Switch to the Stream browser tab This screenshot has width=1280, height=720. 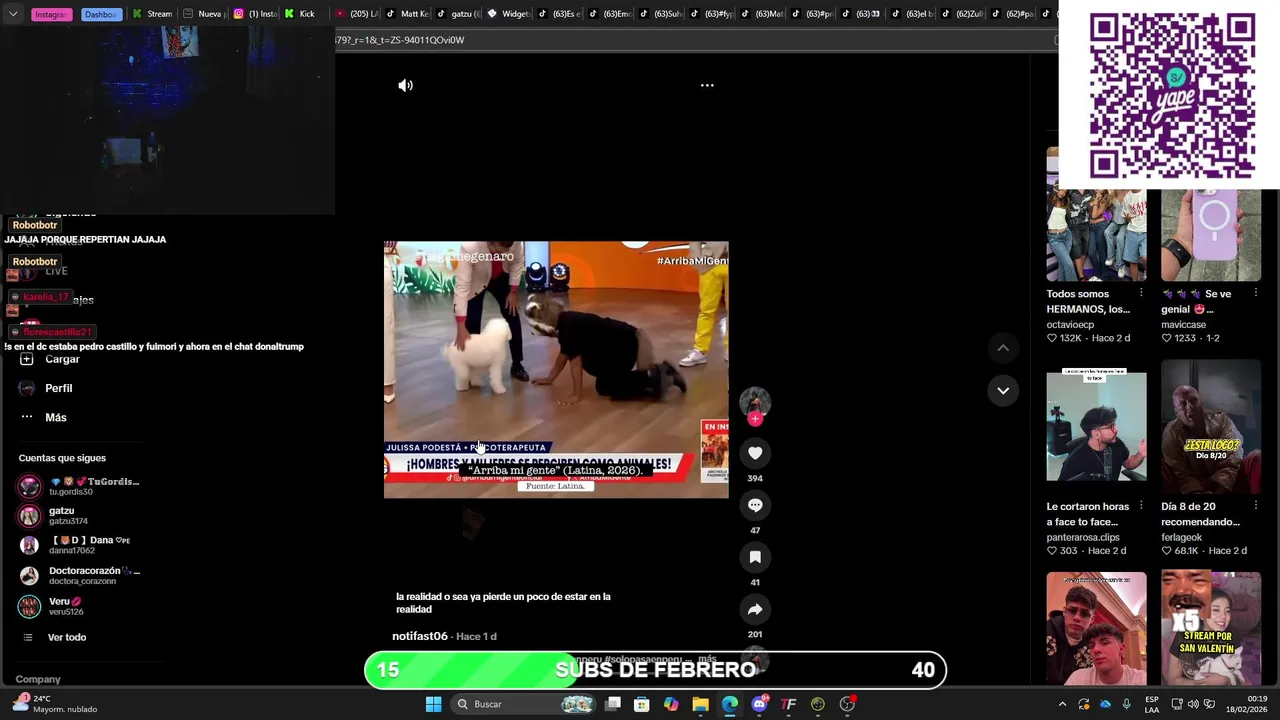[x=152, y=14]
